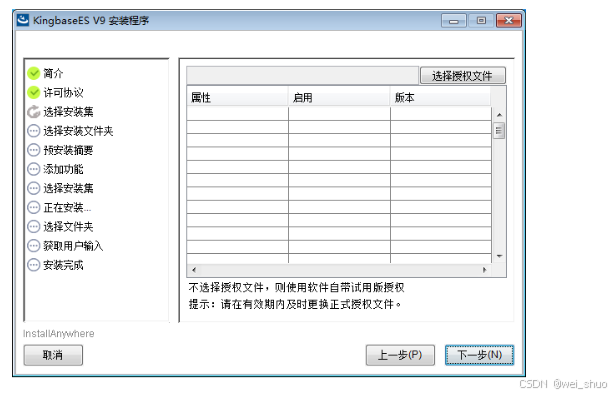Select the 获取用户输入 step label
614x395 pixels.
click(73, 245)
